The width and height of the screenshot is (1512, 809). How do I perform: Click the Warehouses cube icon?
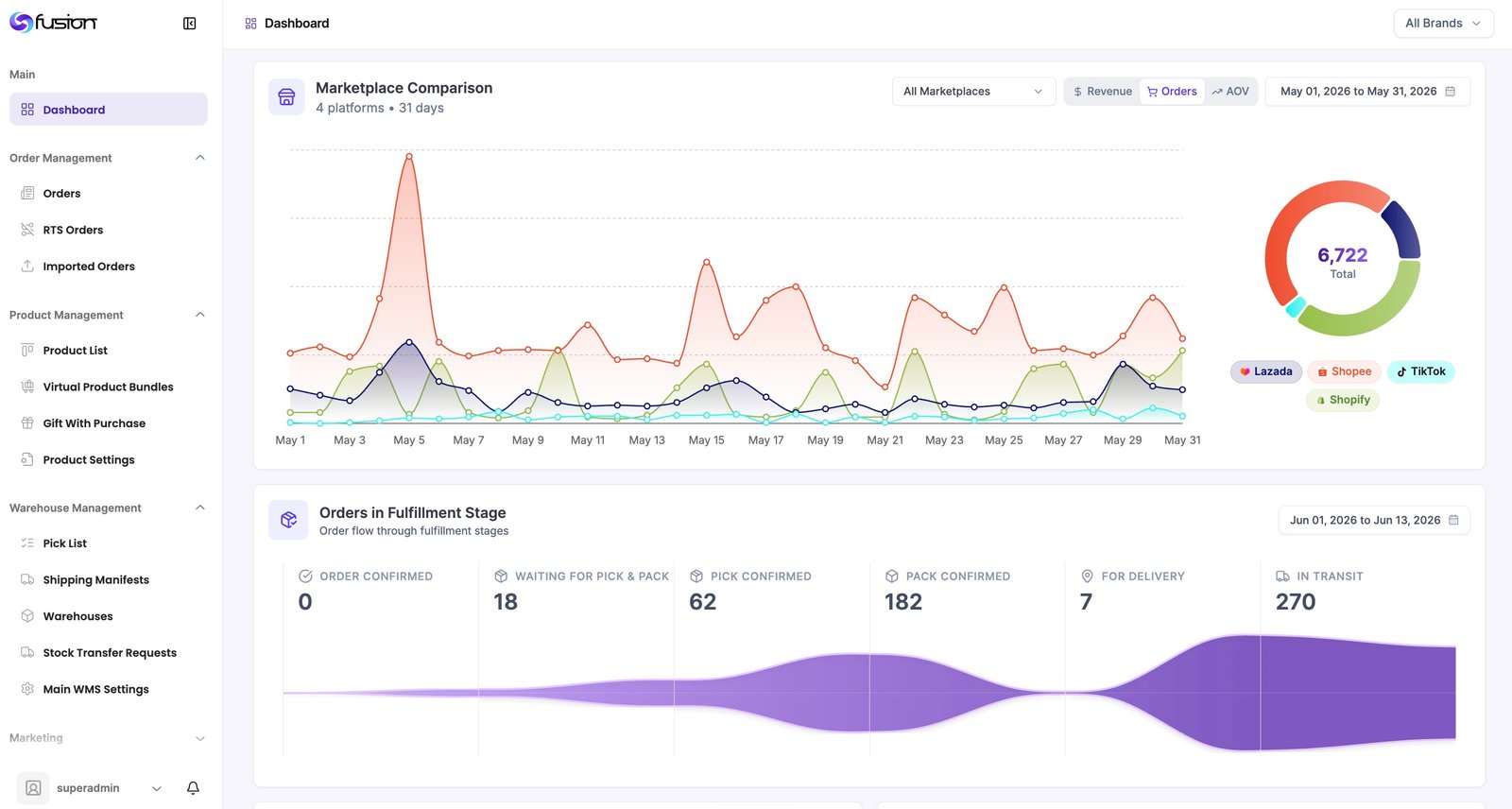(x=27, y=616)
